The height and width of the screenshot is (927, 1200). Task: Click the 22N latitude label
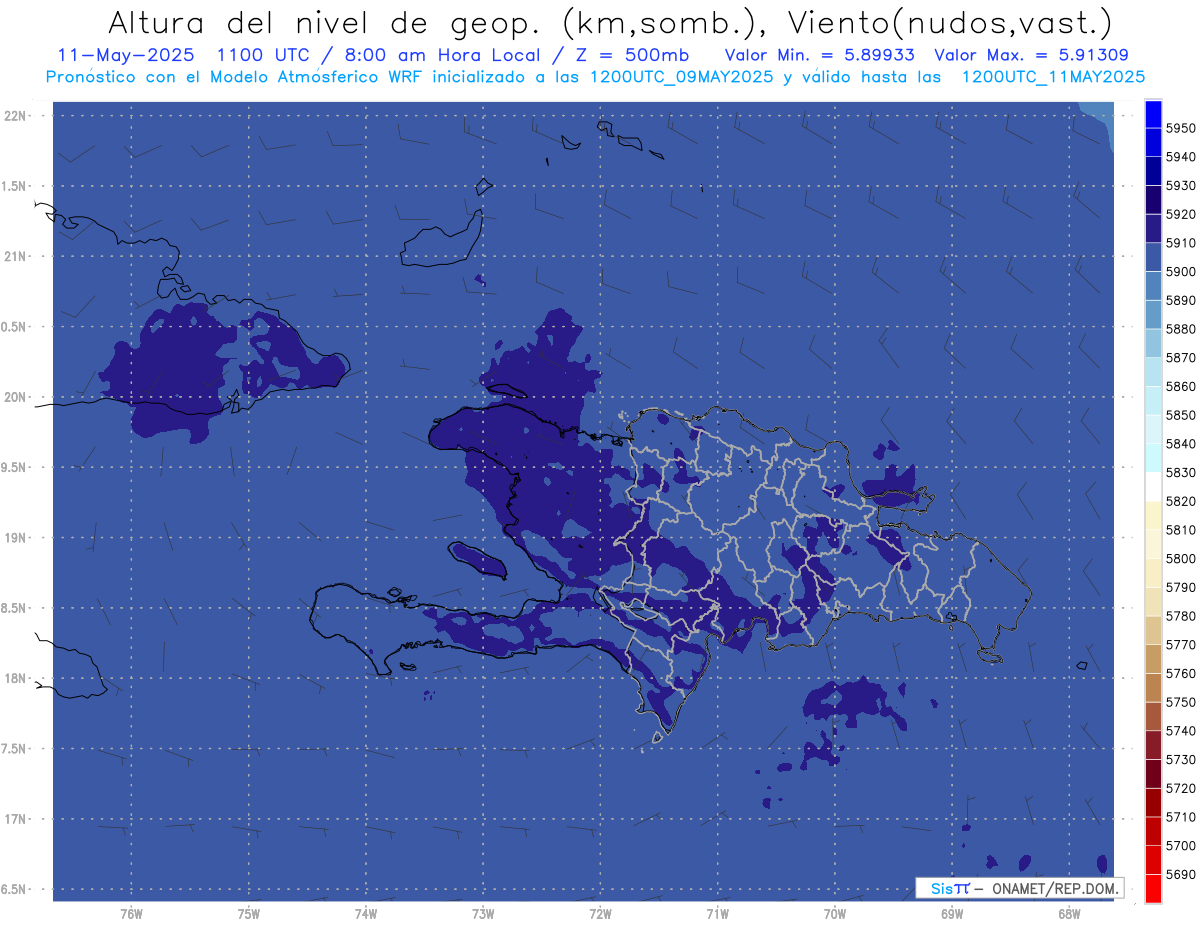tap(17, 115)
